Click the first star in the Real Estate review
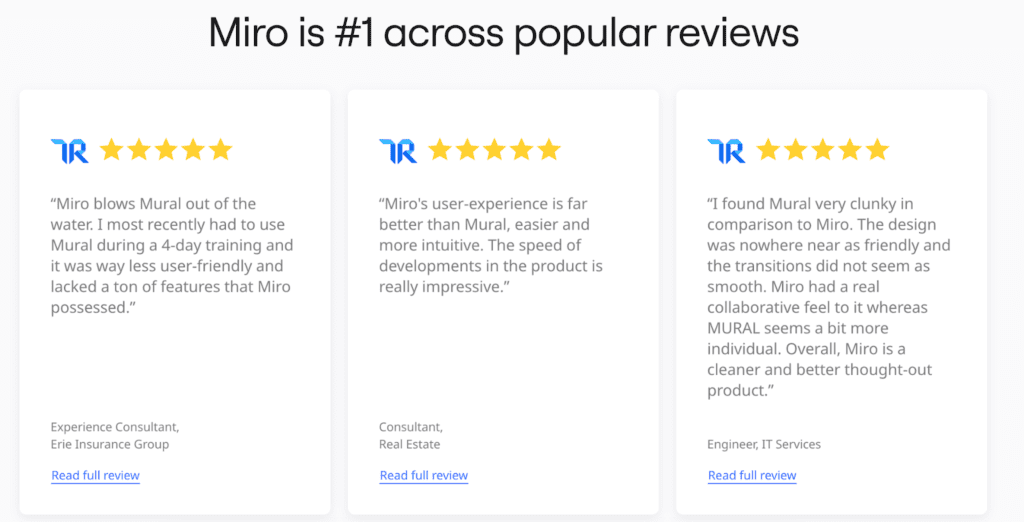This screenshot has height=522, width=1024. (x=440, y=150)
